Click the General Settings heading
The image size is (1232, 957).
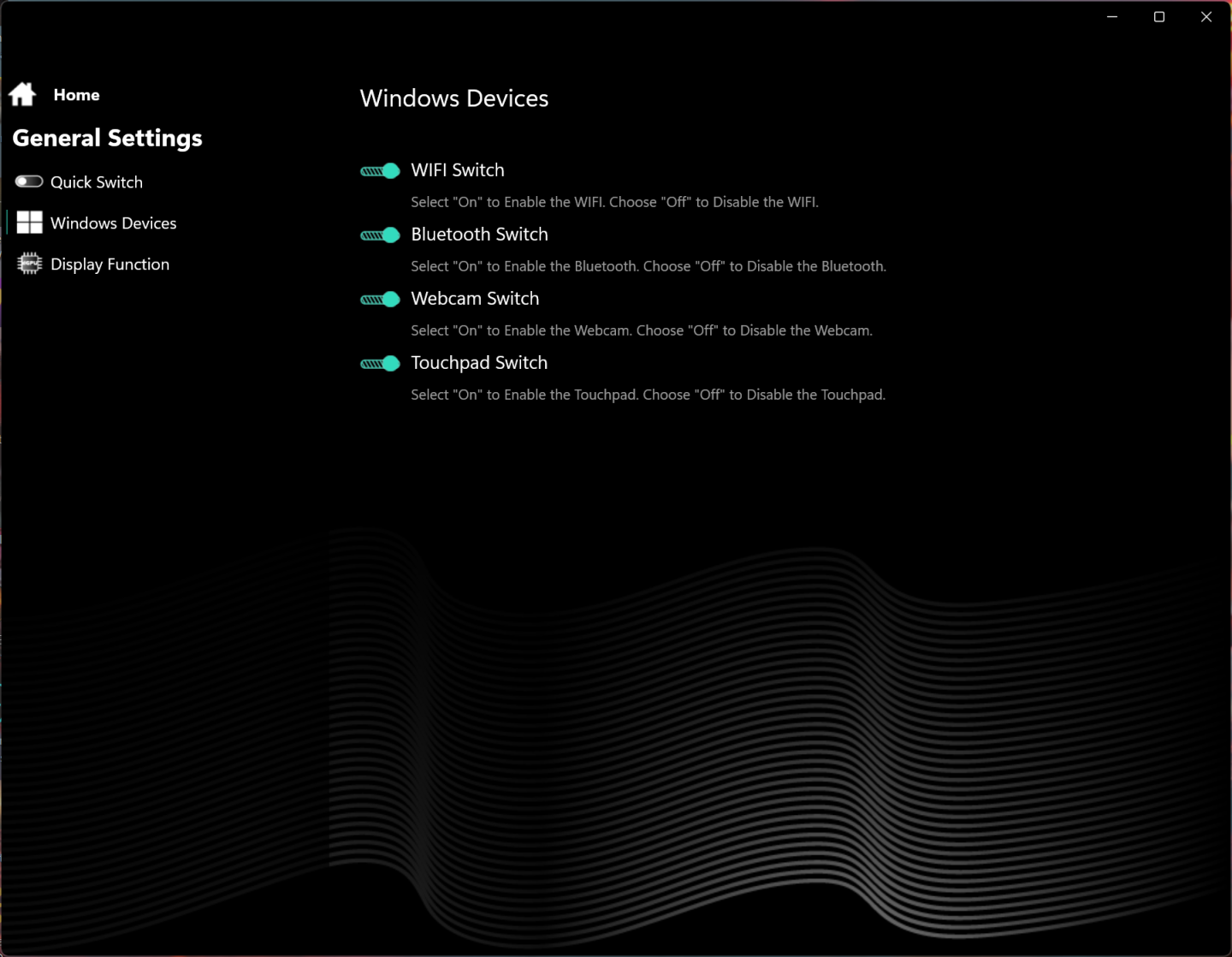pyautogui.click(x=108, y=139)
